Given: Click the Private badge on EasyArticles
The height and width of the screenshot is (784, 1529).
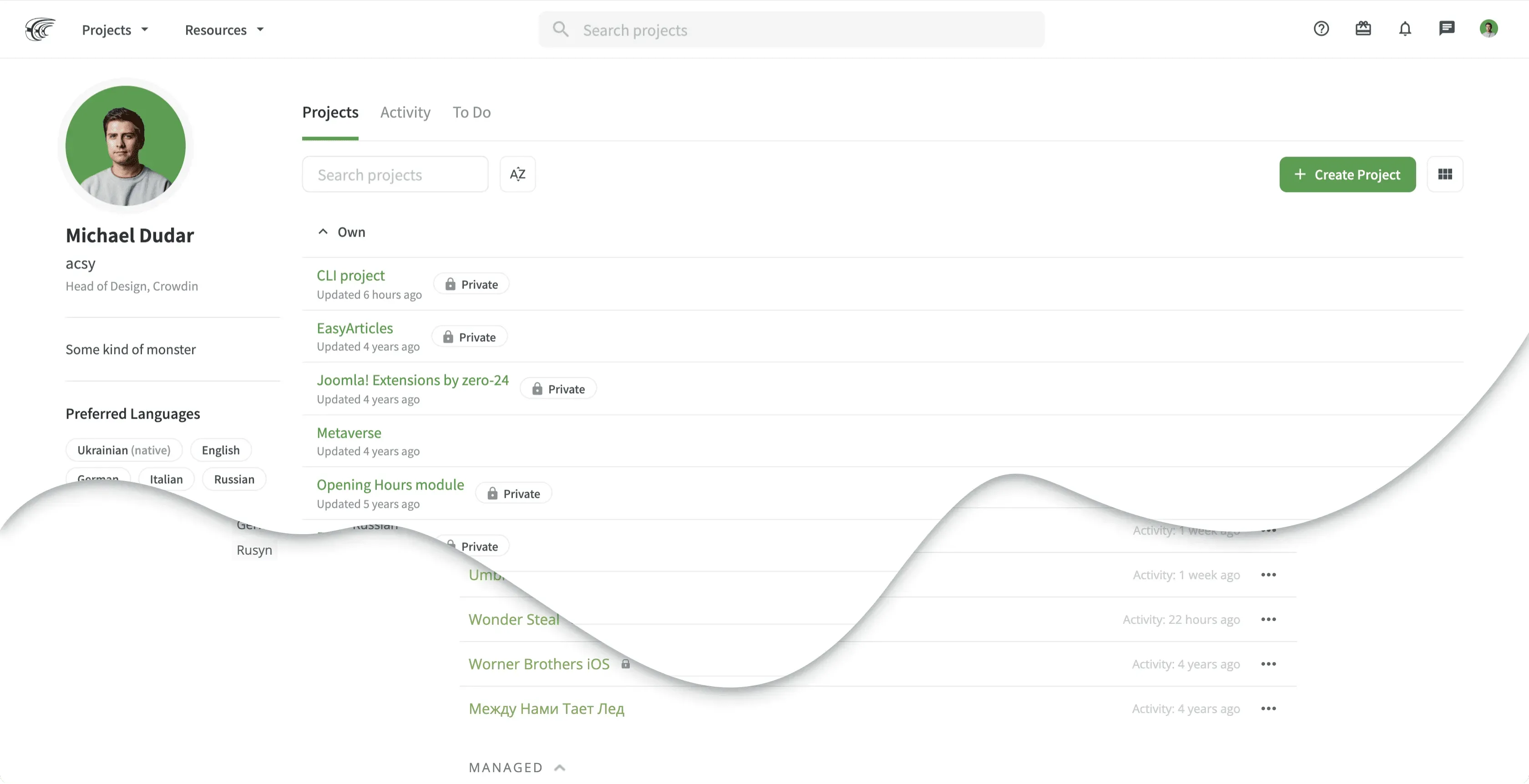Looking at the screenshot, I should coord(469,337).
